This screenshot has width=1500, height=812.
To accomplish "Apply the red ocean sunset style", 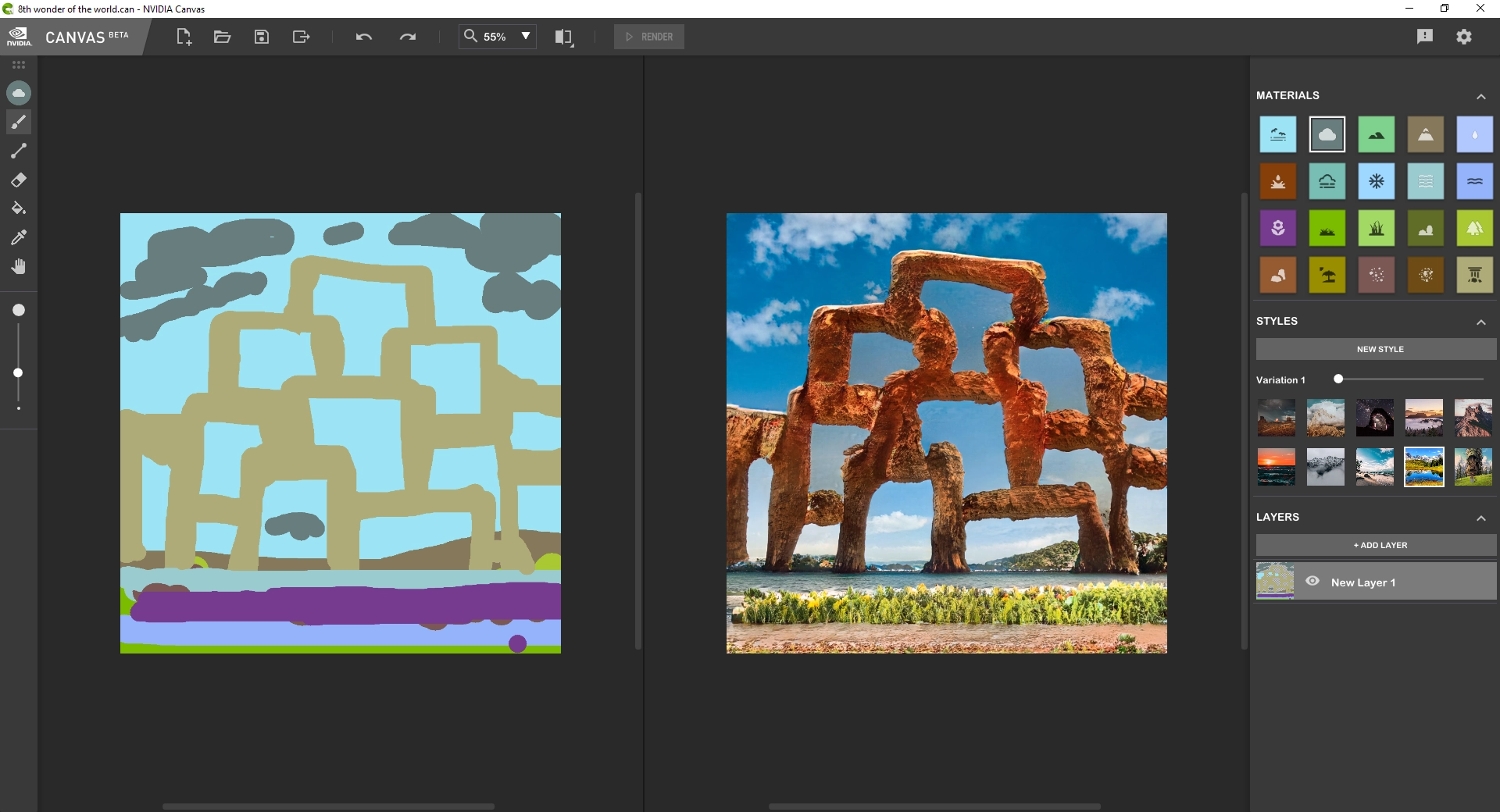I will pos(1277,467).
